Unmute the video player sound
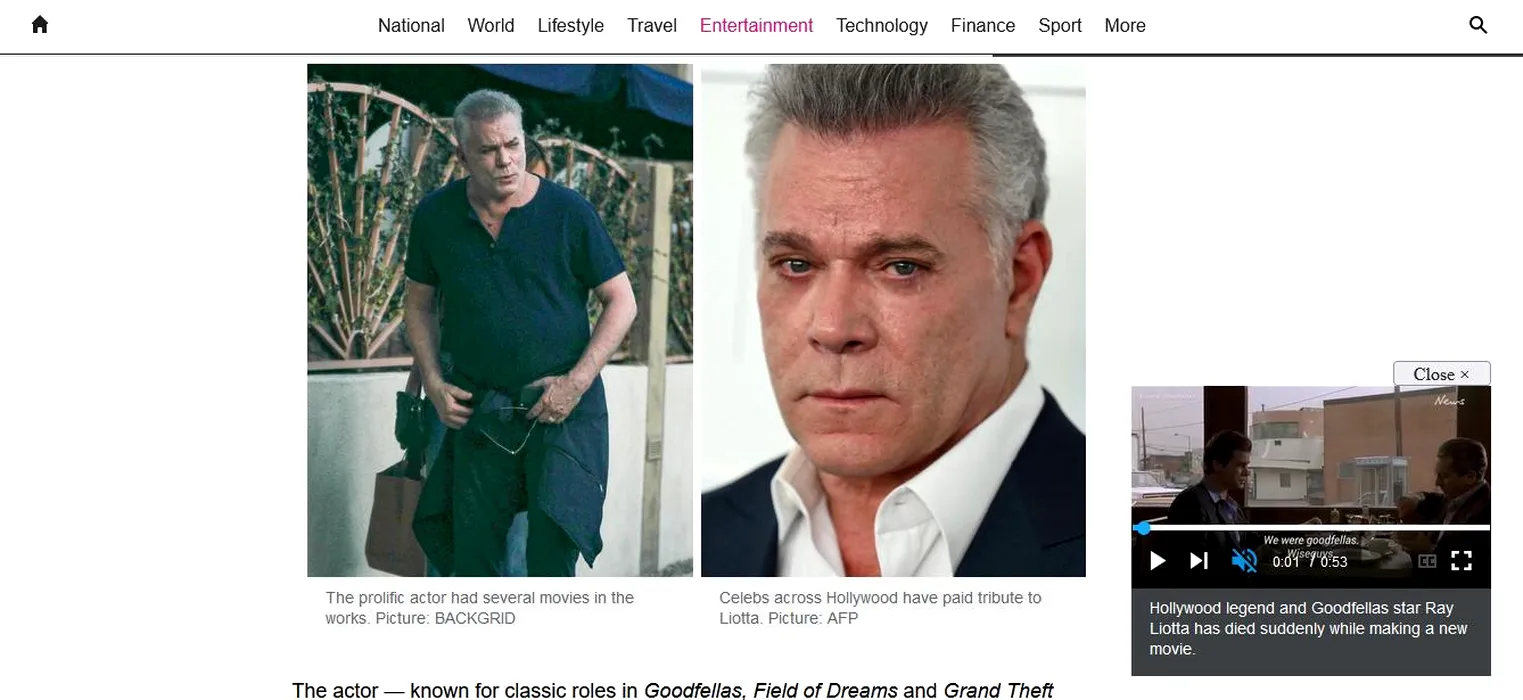Screen dimensions: 1523x700 (x=1244, y=561)
